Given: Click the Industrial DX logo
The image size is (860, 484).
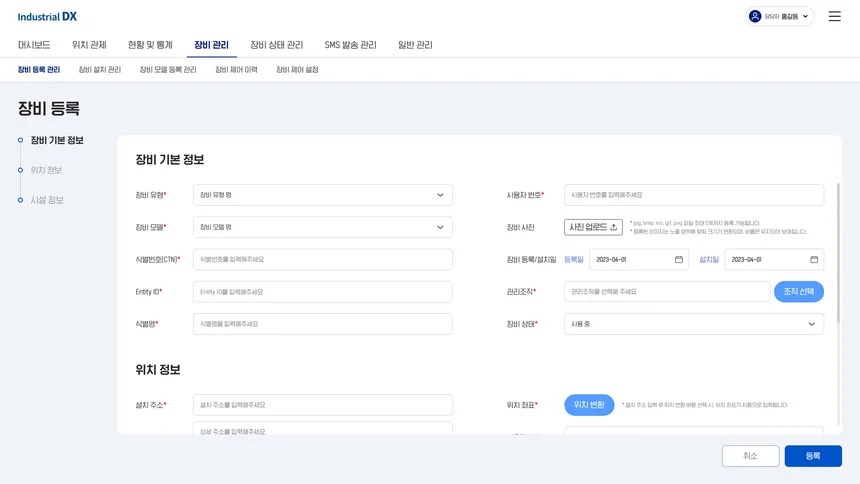Looking at the screenshot, I should click(x=47, y=17).
